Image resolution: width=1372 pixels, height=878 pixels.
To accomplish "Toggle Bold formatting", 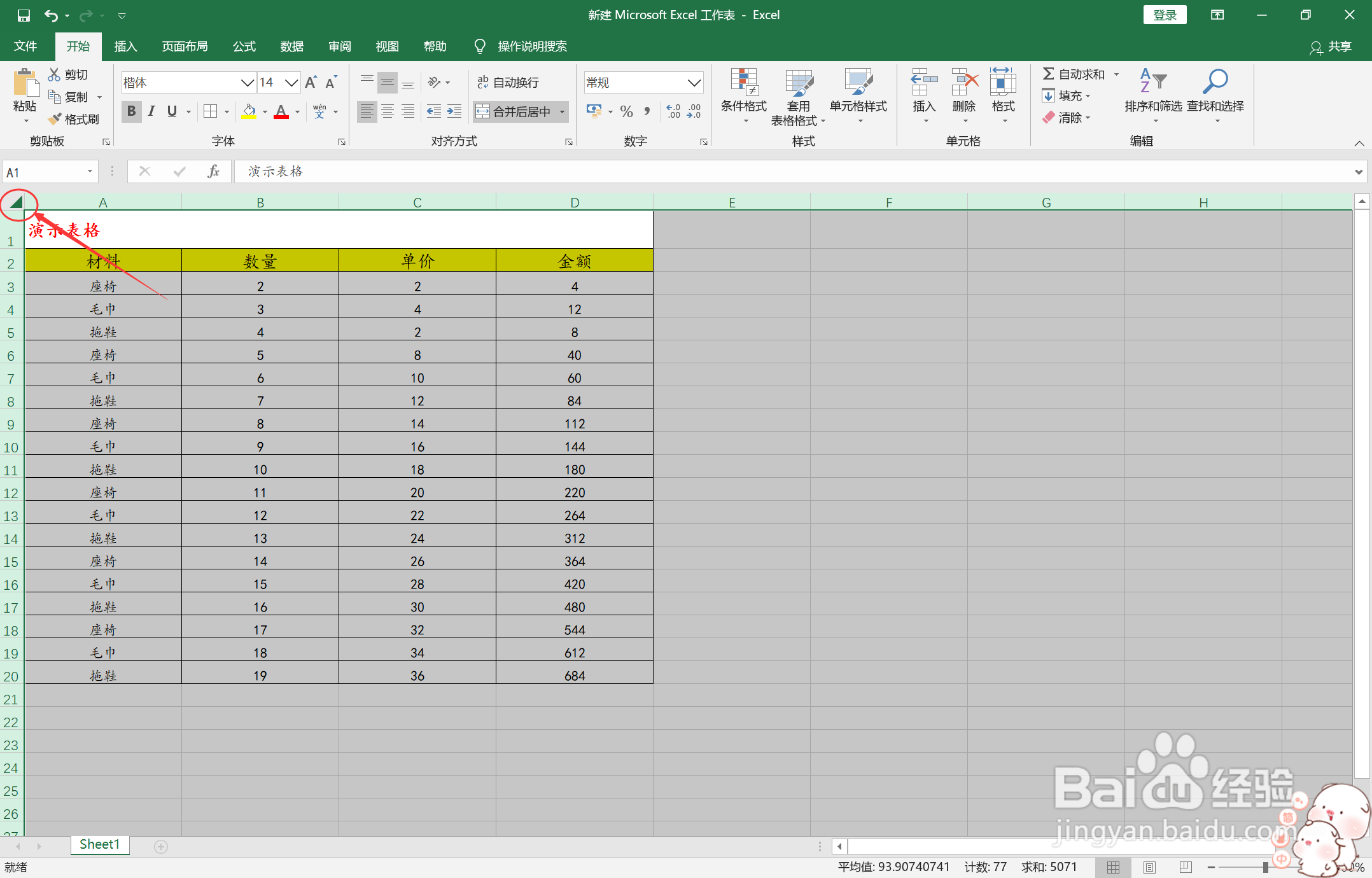I will pos(131,111).
